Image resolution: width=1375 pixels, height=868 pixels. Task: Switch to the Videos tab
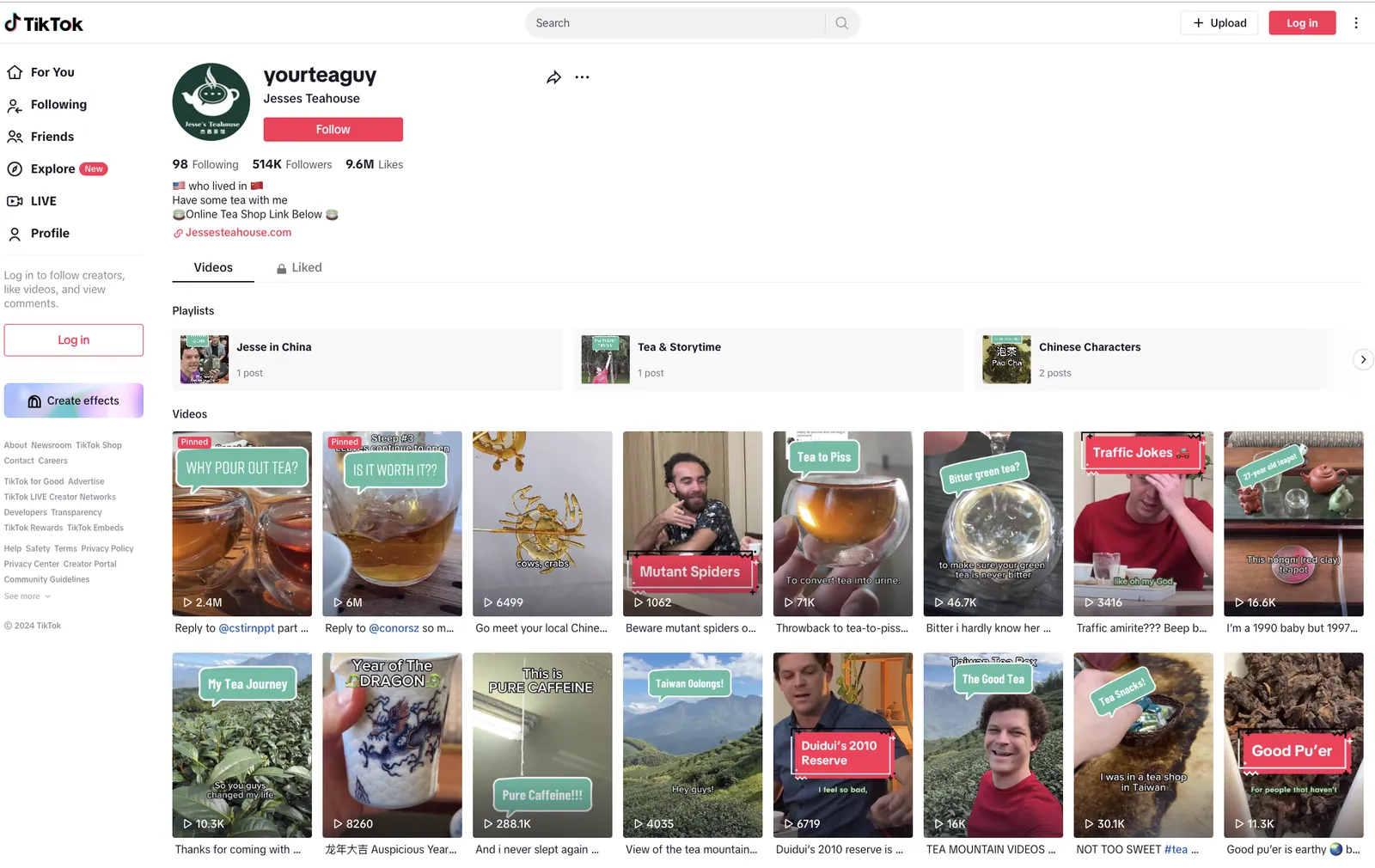213,267
